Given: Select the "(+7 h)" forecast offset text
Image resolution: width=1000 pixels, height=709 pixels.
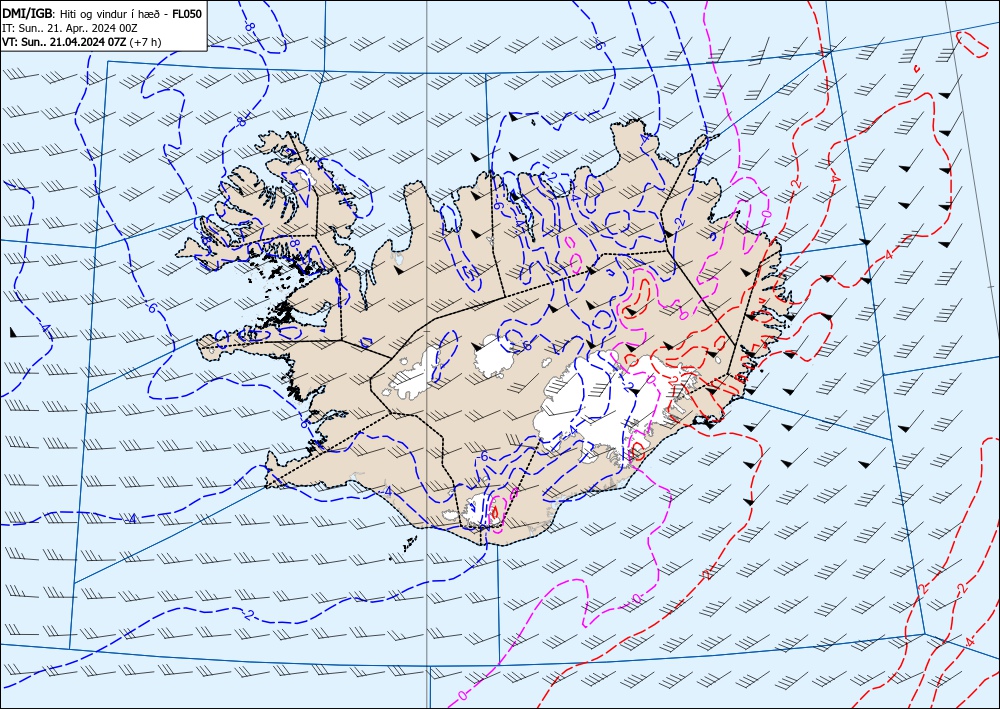Looking at the screenshot, I should point(145,43).
